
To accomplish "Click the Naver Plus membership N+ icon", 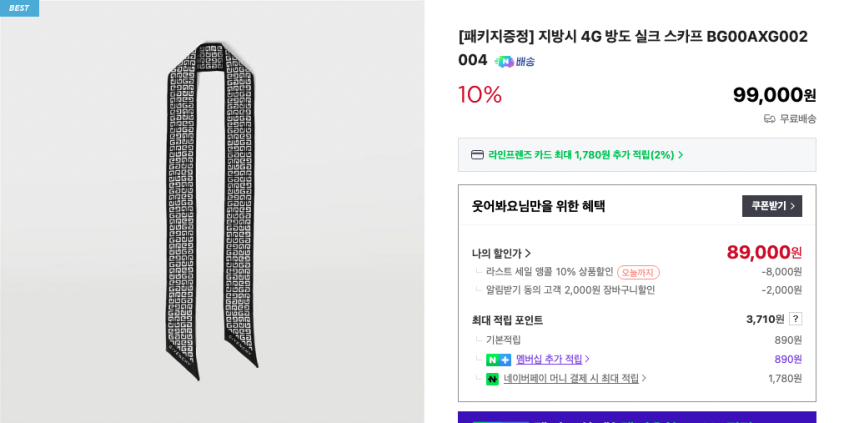I will point(498,360).
